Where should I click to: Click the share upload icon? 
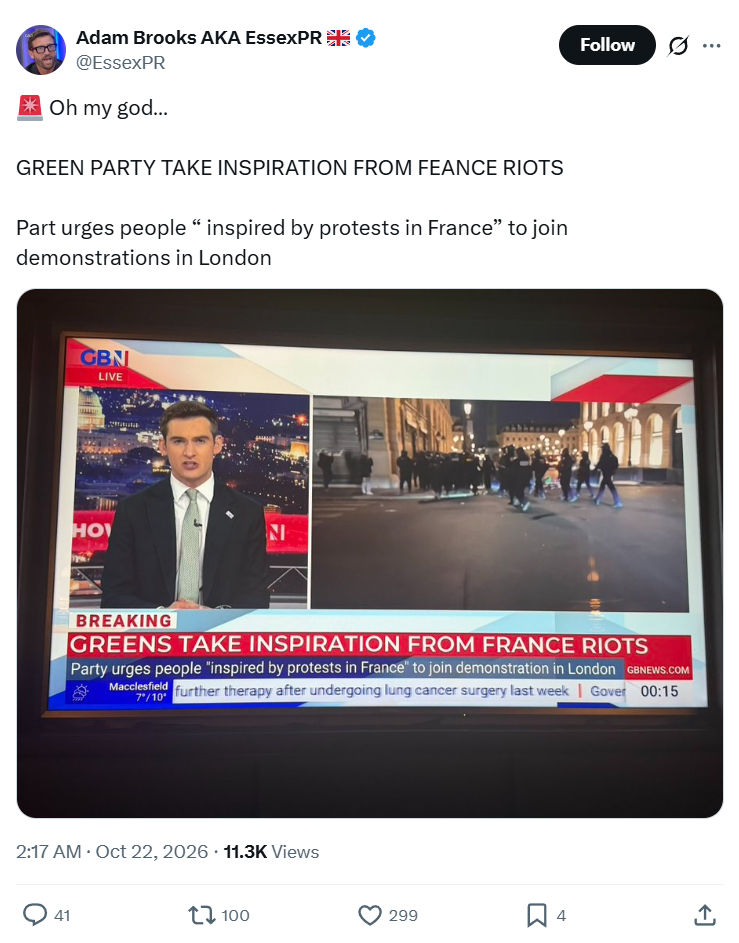click(705, 915)
